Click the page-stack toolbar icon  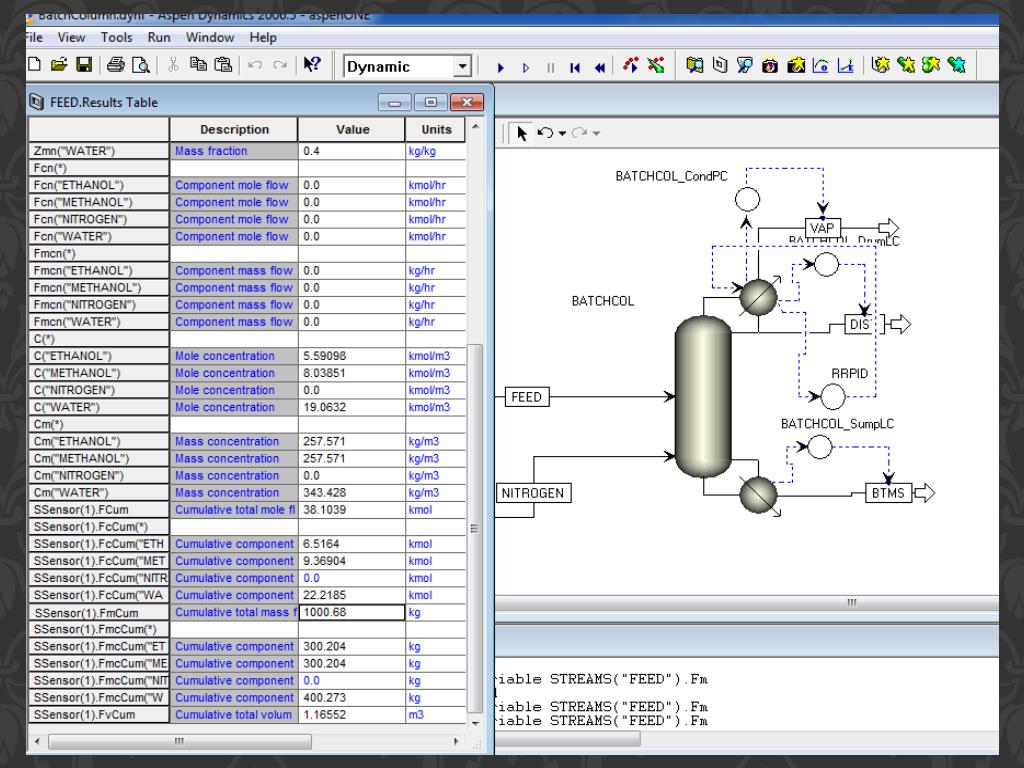tap(720, 65)
